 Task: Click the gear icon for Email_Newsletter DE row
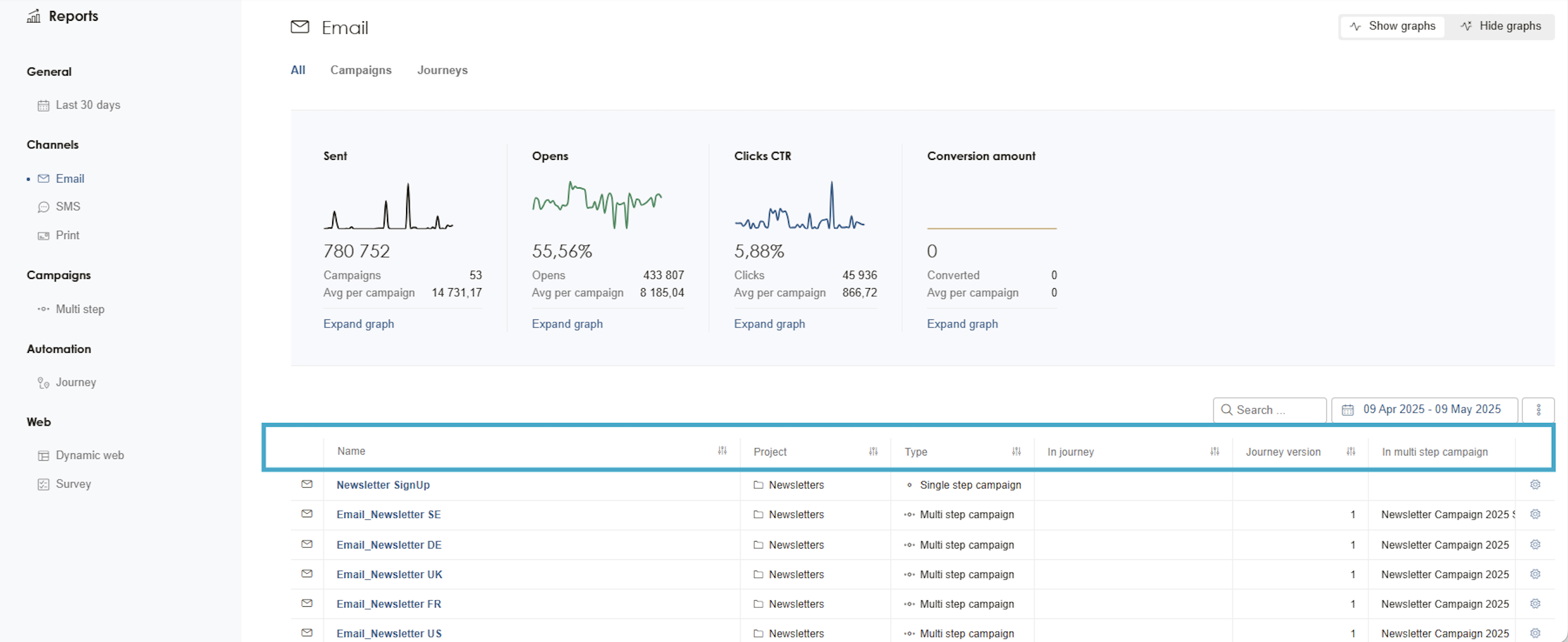tap(1534, 544)
